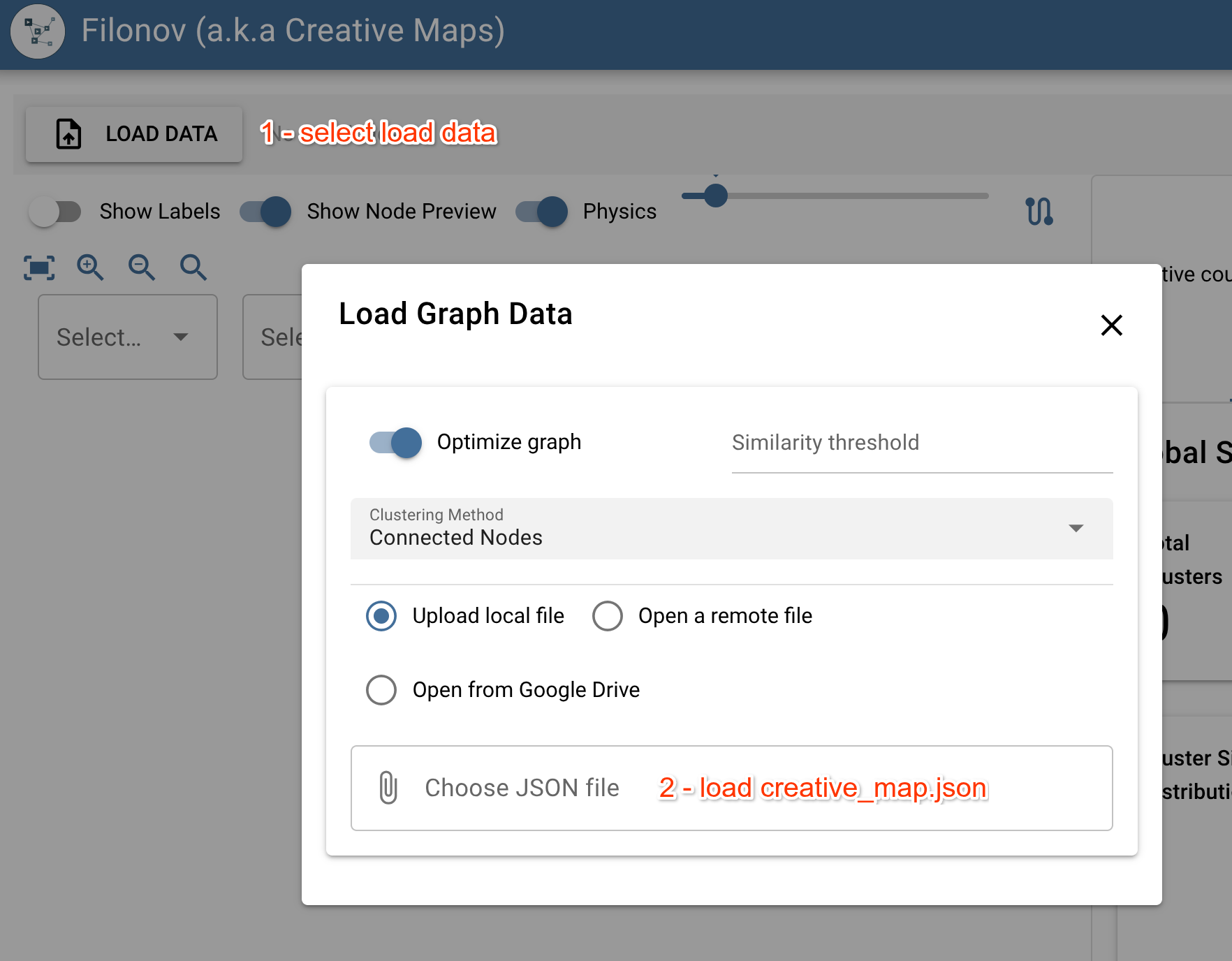Click the Filonov app logo icon
The height and width of the screenshot is (961, 1232).
[38, 31]
